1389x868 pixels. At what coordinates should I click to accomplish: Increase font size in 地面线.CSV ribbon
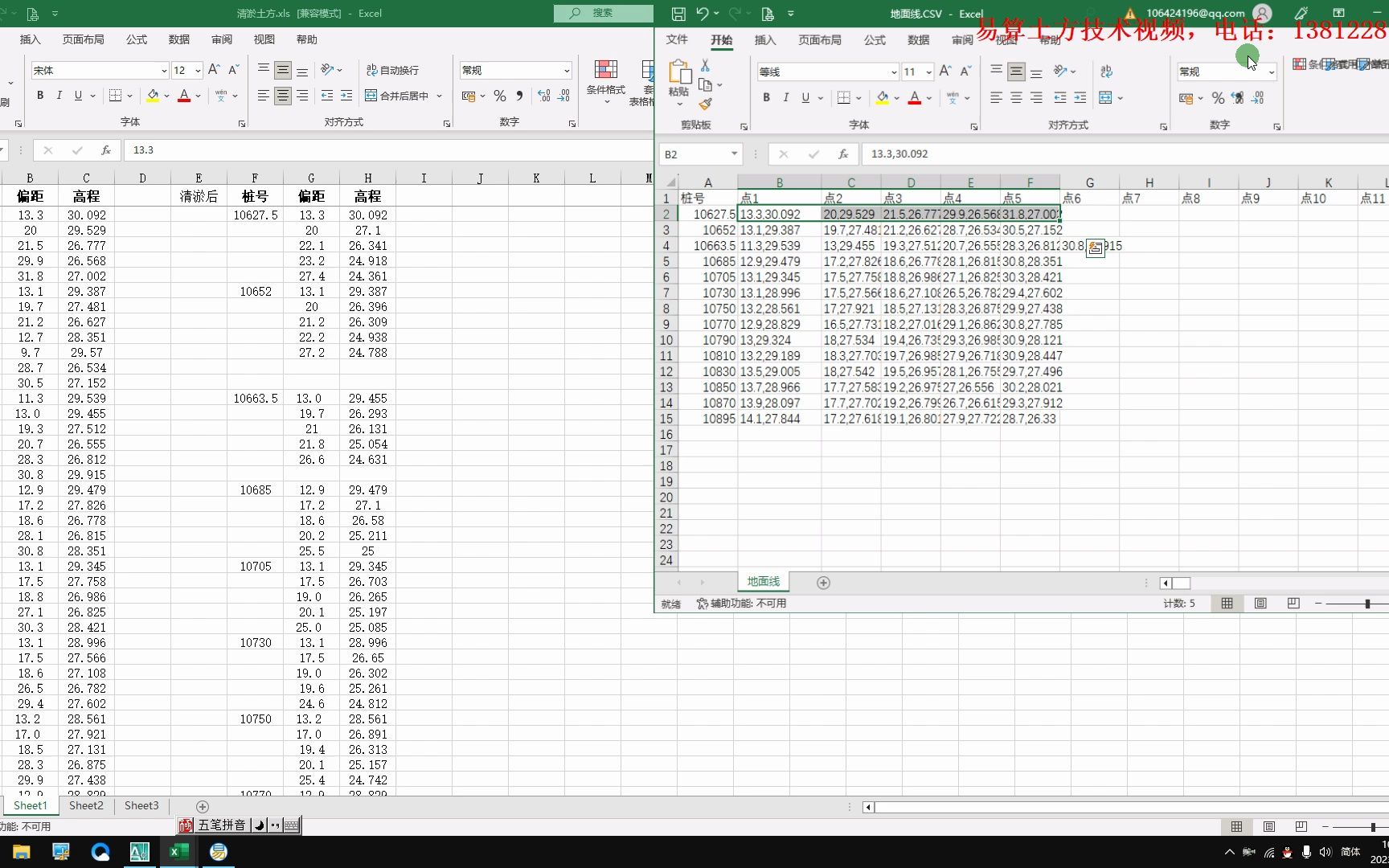point(945,72)
